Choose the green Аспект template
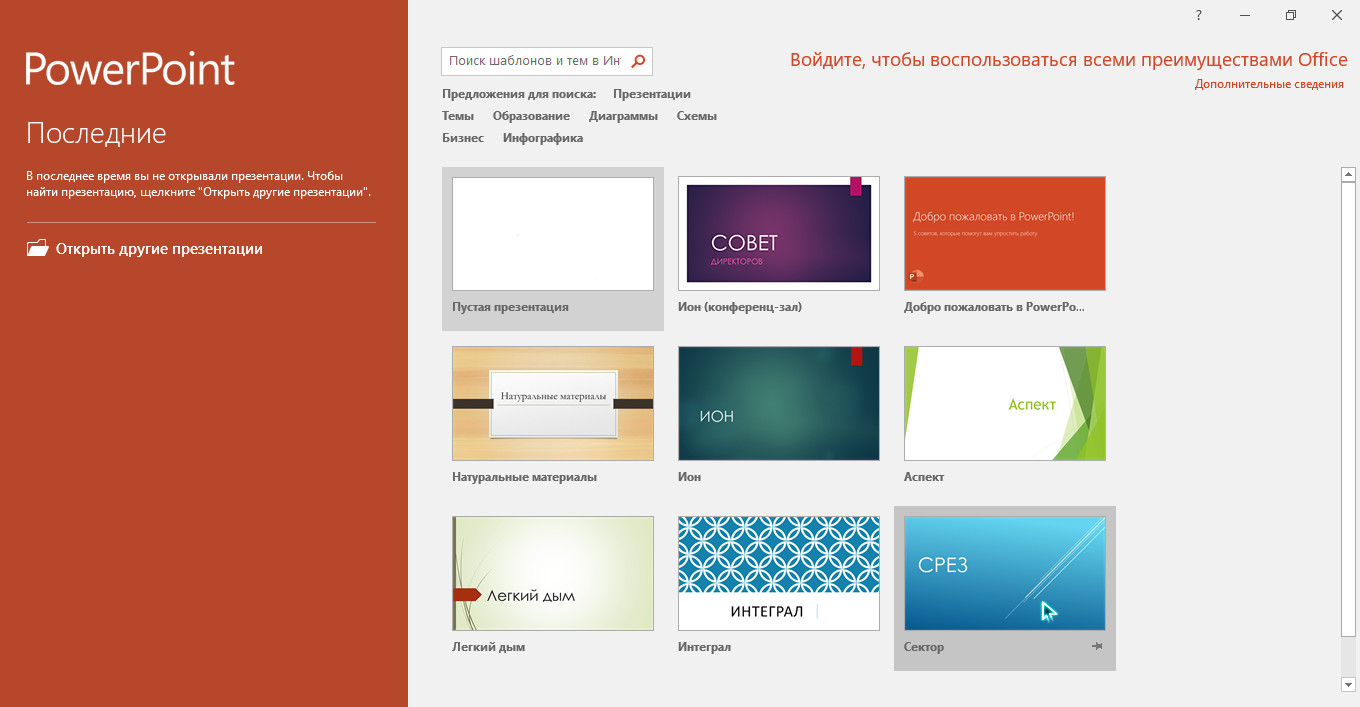1360x707 pixels. pos(1004,404)
